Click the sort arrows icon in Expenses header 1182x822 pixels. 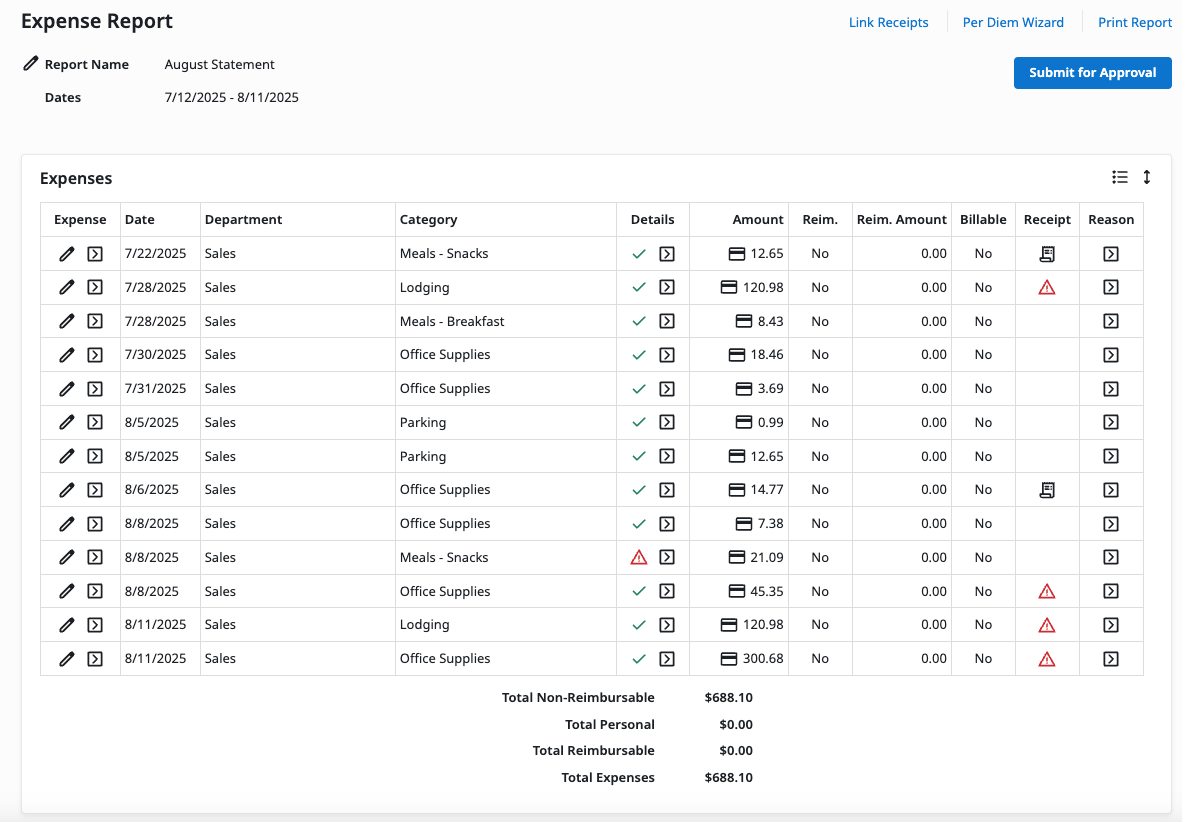point(1147,177)
